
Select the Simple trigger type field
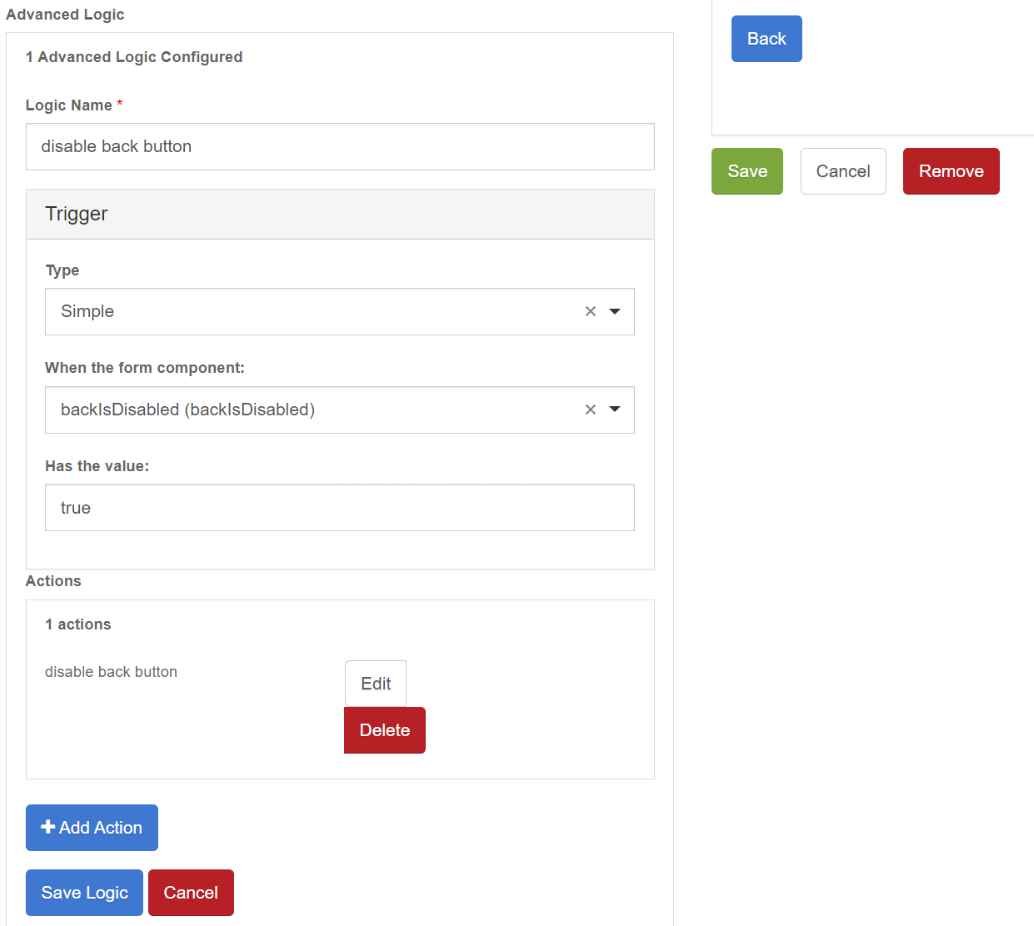pyautogui.click(x=310, y=312)
